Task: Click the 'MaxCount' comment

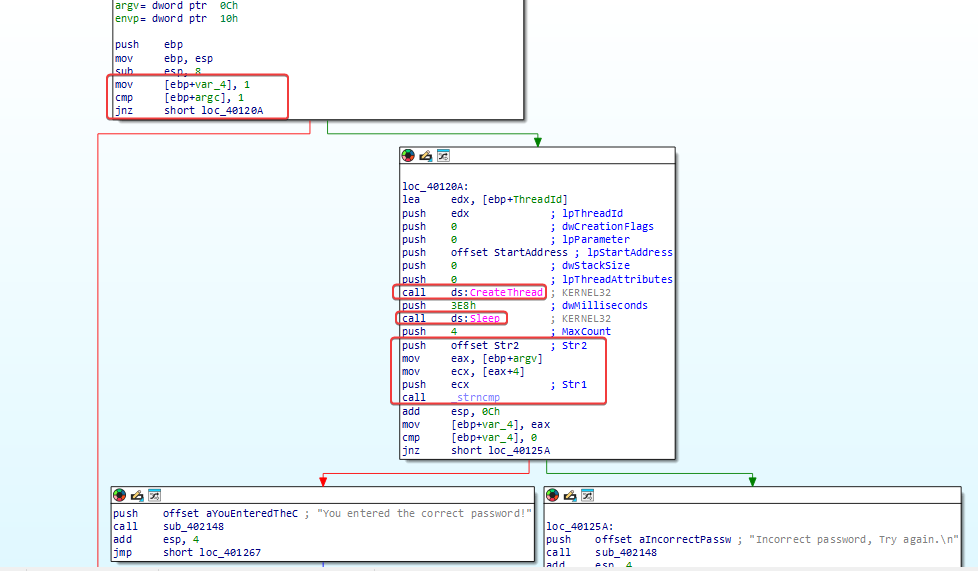Action: [x=586, y=331]
